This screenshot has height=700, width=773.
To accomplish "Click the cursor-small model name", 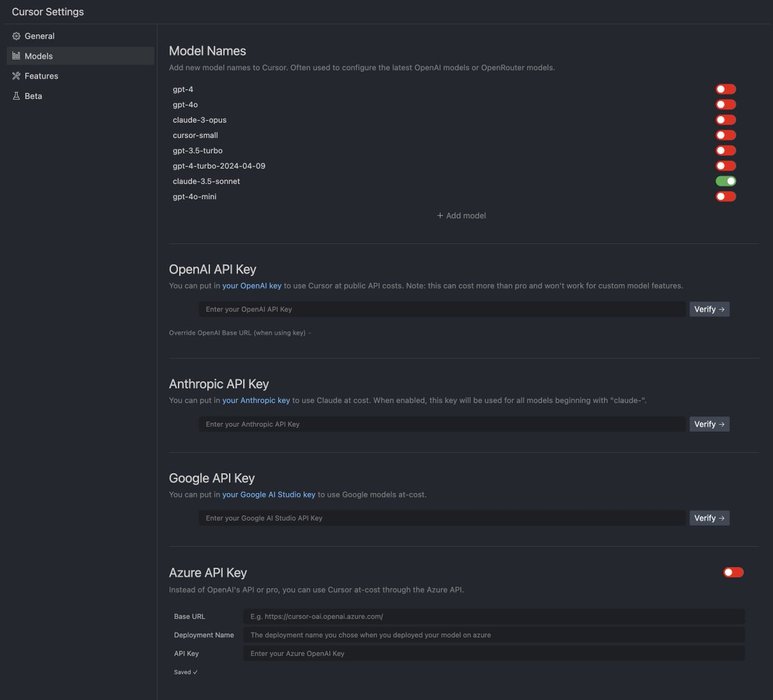I will [195, 135].
